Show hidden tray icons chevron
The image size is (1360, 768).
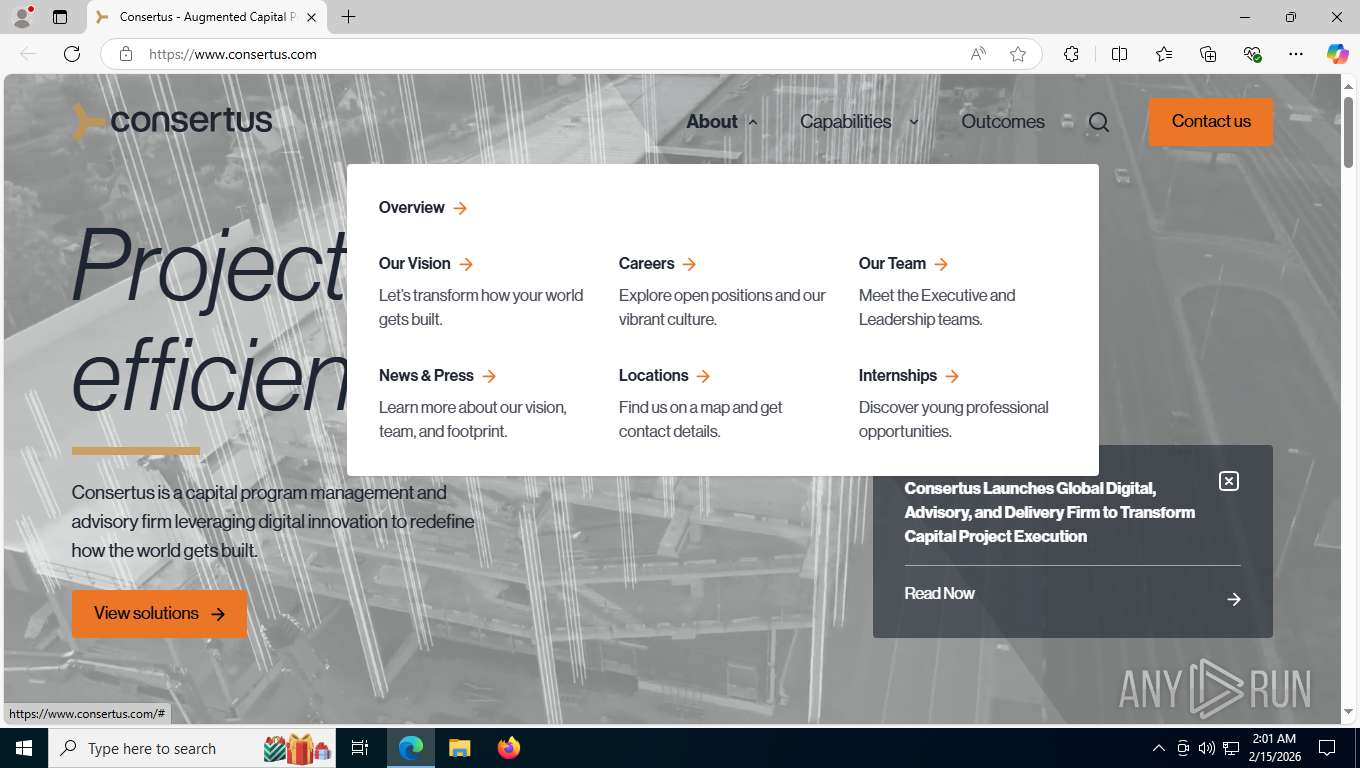1159,748
